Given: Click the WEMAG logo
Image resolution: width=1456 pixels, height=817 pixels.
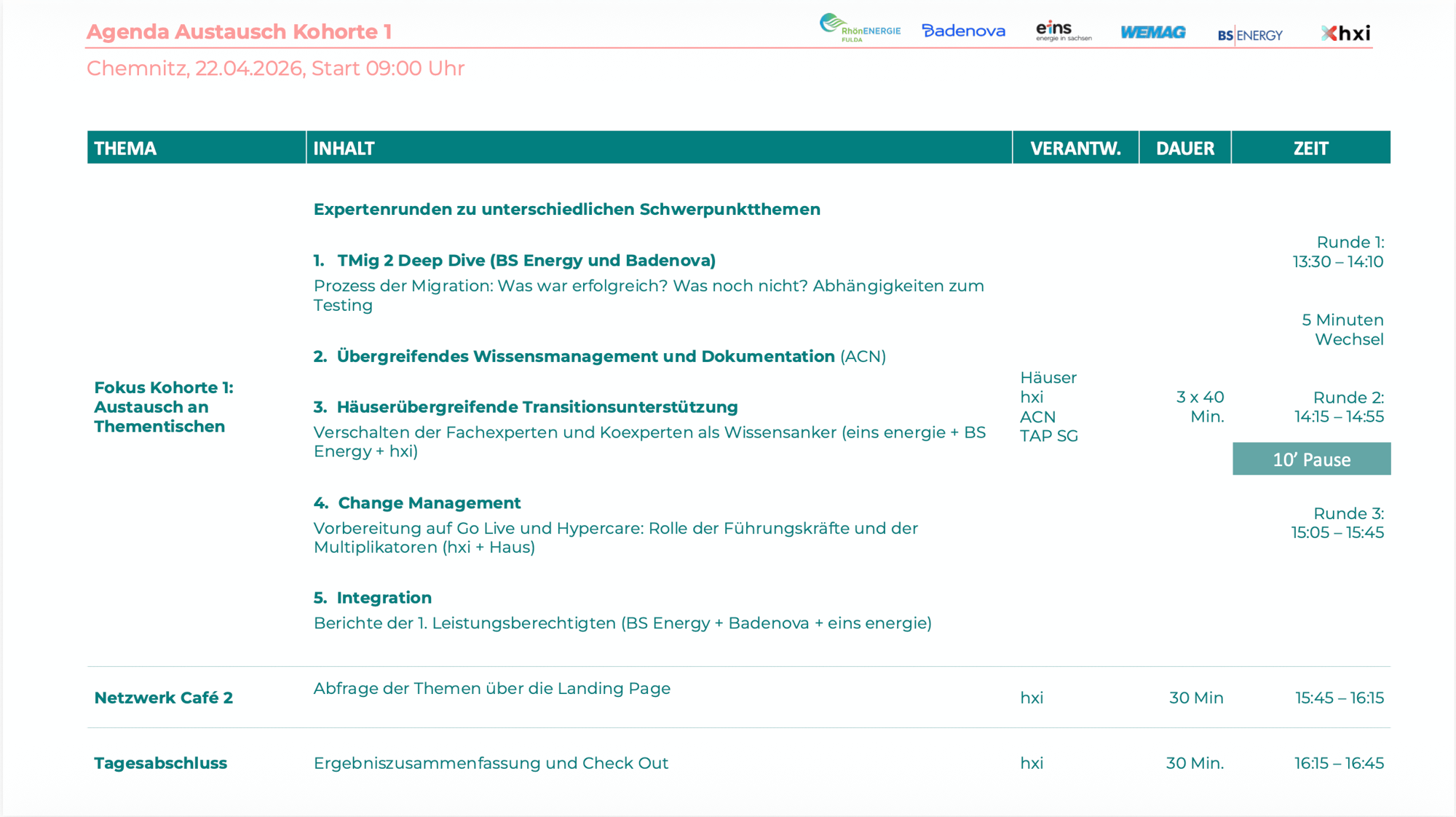Looking at the screenshot, I should click(x=1153, y=32).
